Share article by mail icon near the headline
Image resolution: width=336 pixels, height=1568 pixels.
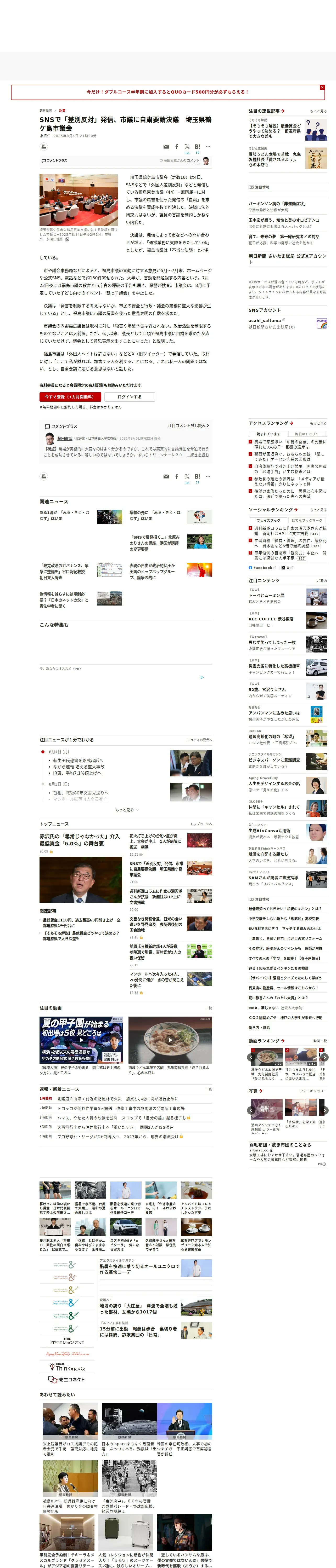point(166,147)
